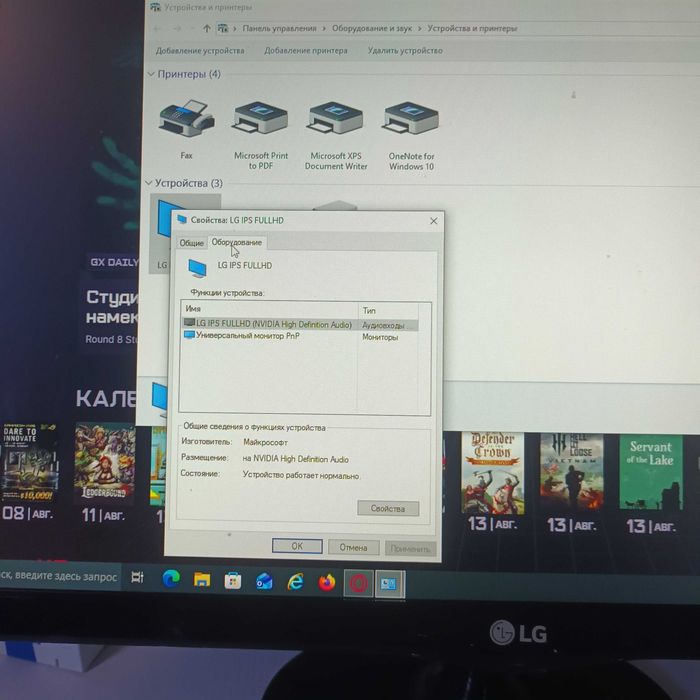Screen dimensions: 700x700
Task: Confirm dialog with OK button
Action: (297, 546)
